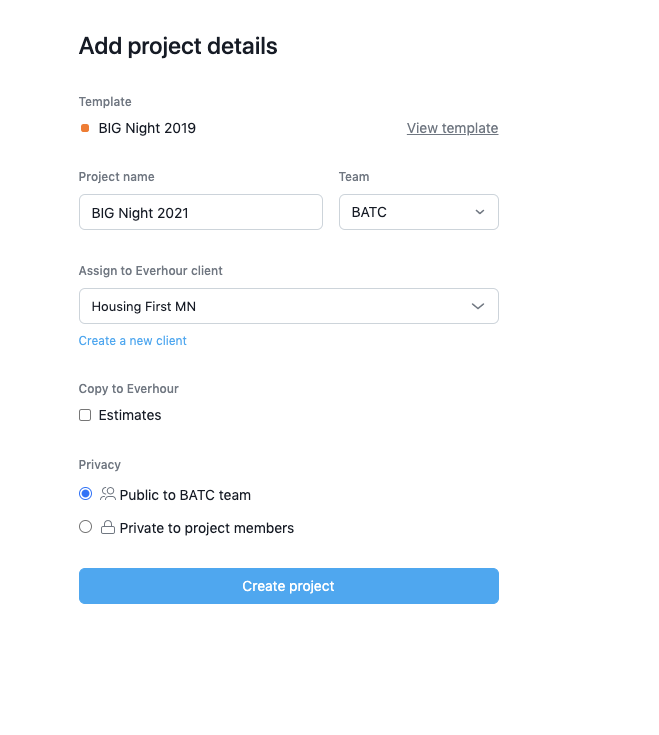659x735 pixels.
Task: Open the Team dropdown showing BATC
Action: point(418,212)
